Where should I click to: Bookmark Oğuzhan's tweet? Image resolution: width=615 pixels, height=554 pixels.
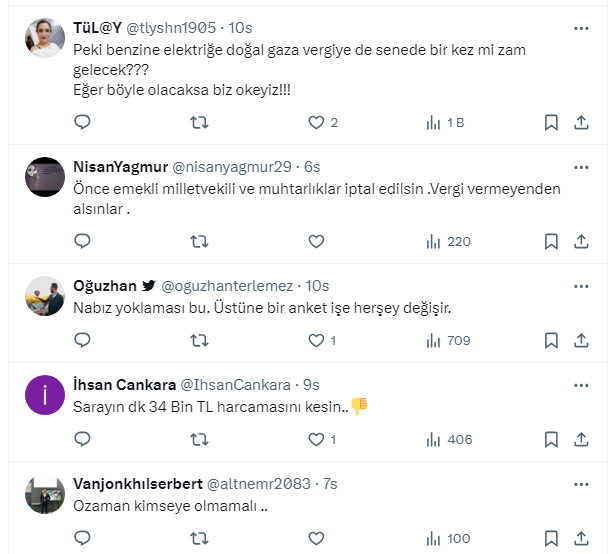(551, 340)
